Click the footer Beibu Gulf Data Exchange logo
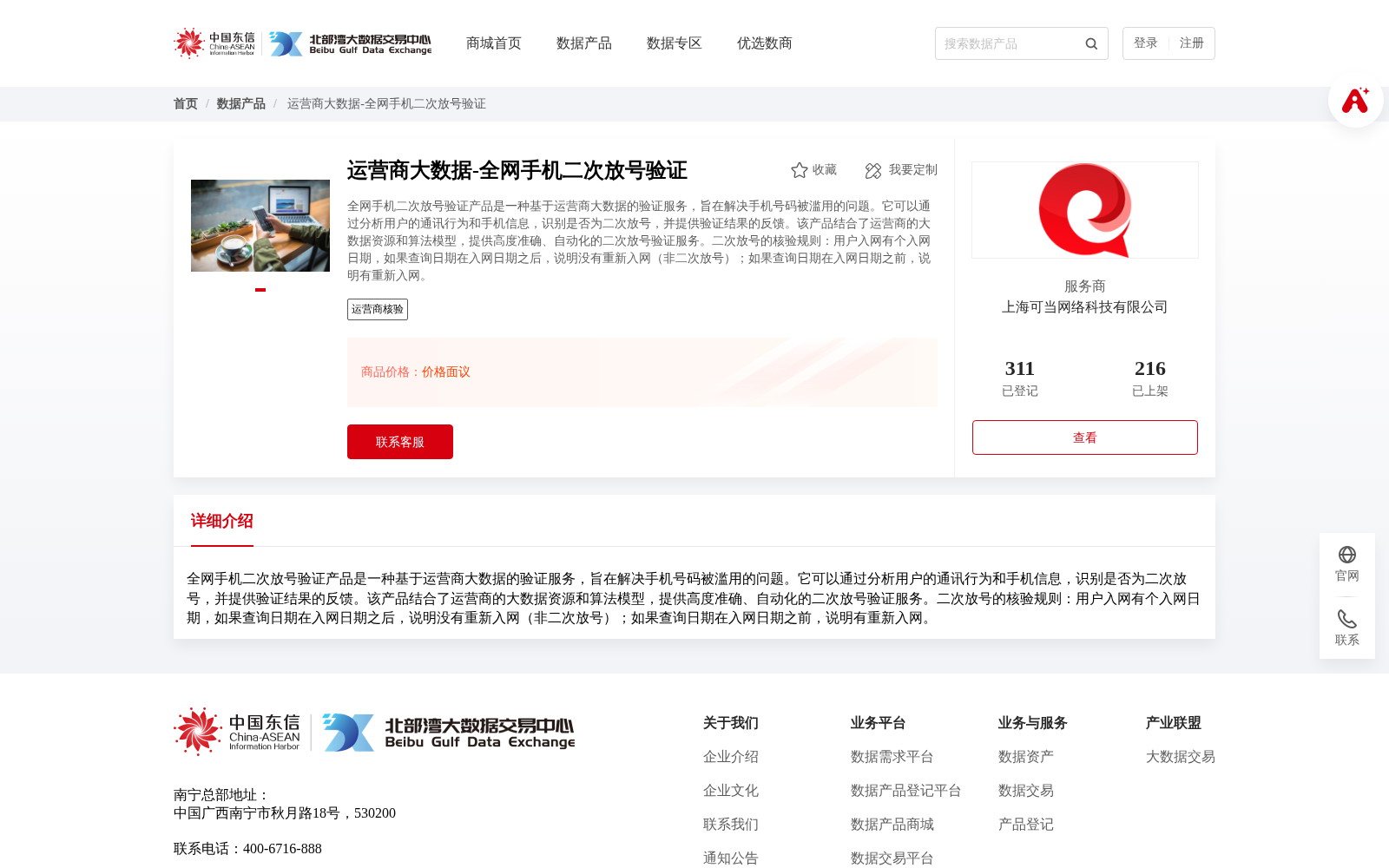 449,732
